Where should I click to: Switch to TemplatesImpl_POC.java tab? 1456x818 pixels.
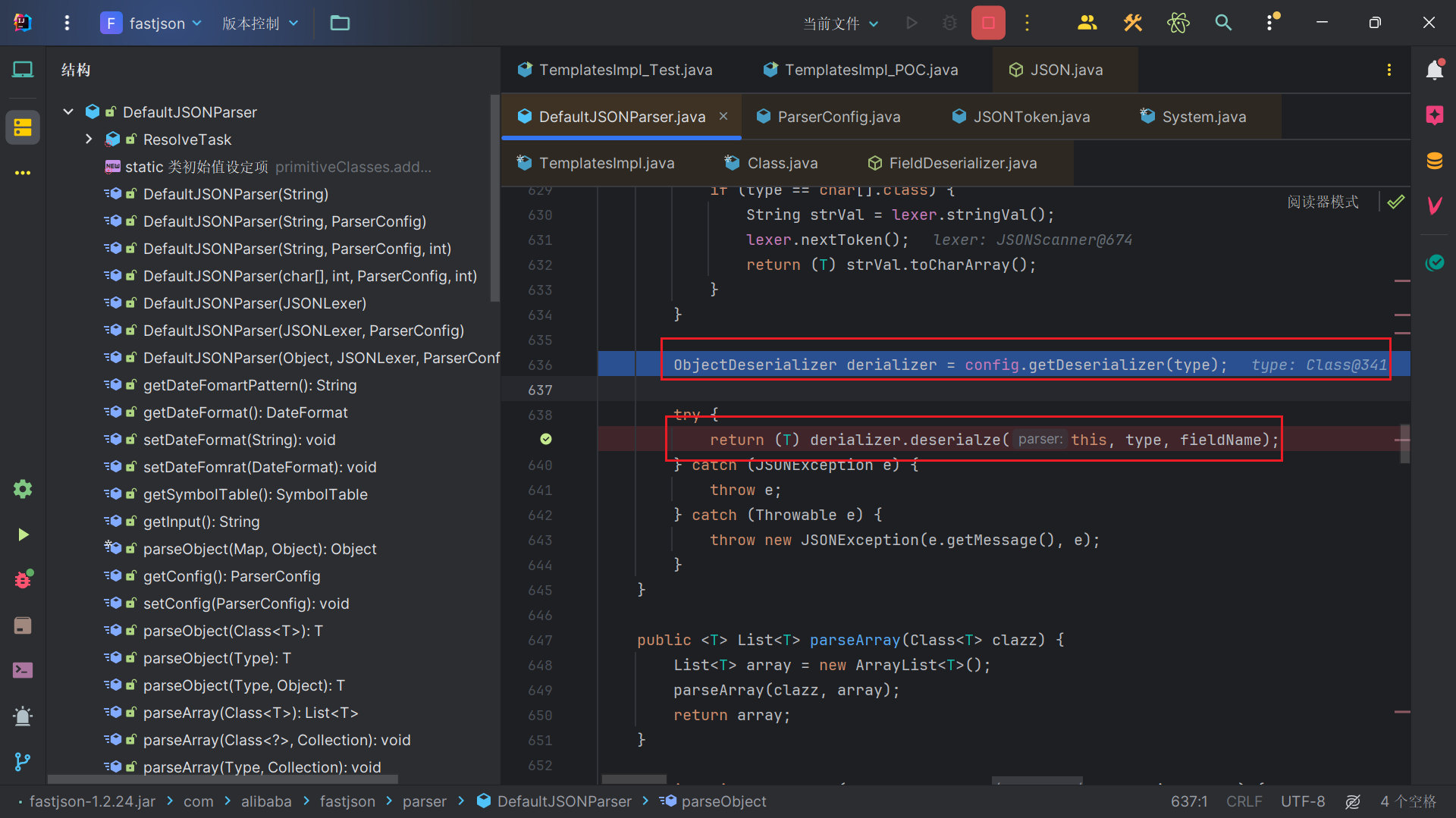[861, 70]
